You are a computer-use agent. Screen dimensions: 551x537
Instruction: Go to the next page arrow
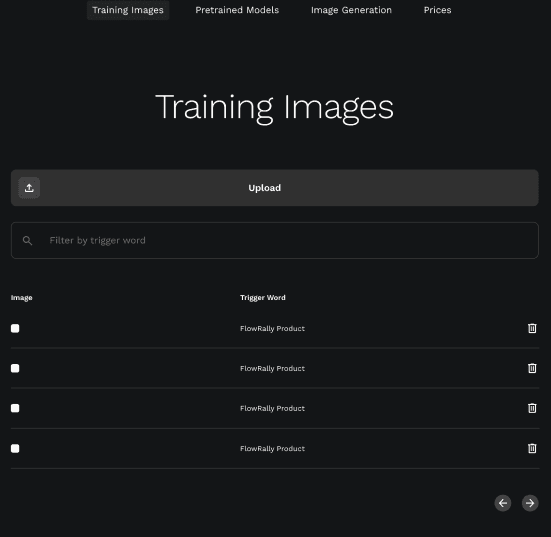tap(530, 503)
